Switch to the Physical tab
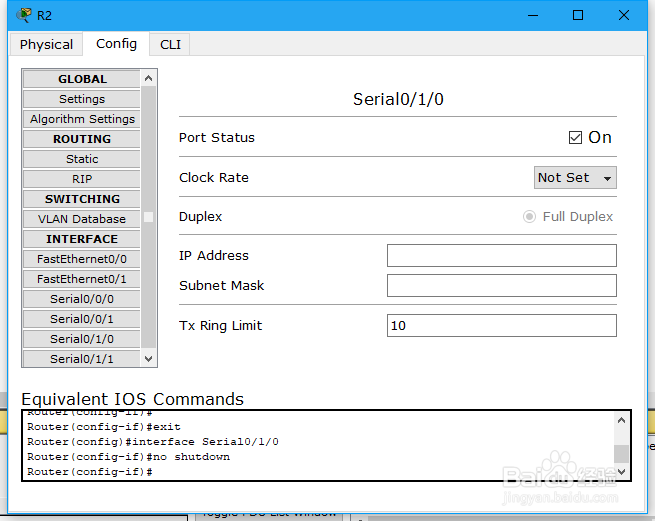Viewport: 655px width, 521px height. tap(46, 44)
